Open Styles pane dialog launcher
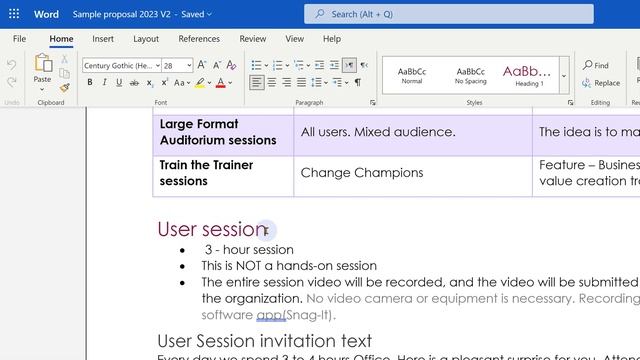The height and width of the screenshot is (360, 640). (570, 103)
